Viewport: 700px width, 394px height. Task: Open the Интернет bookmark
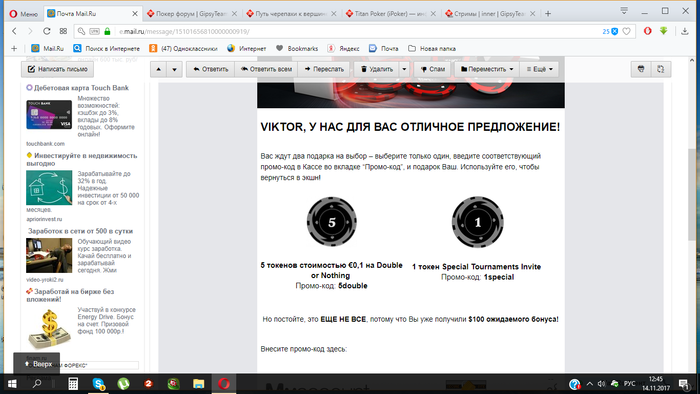[246, 48]
